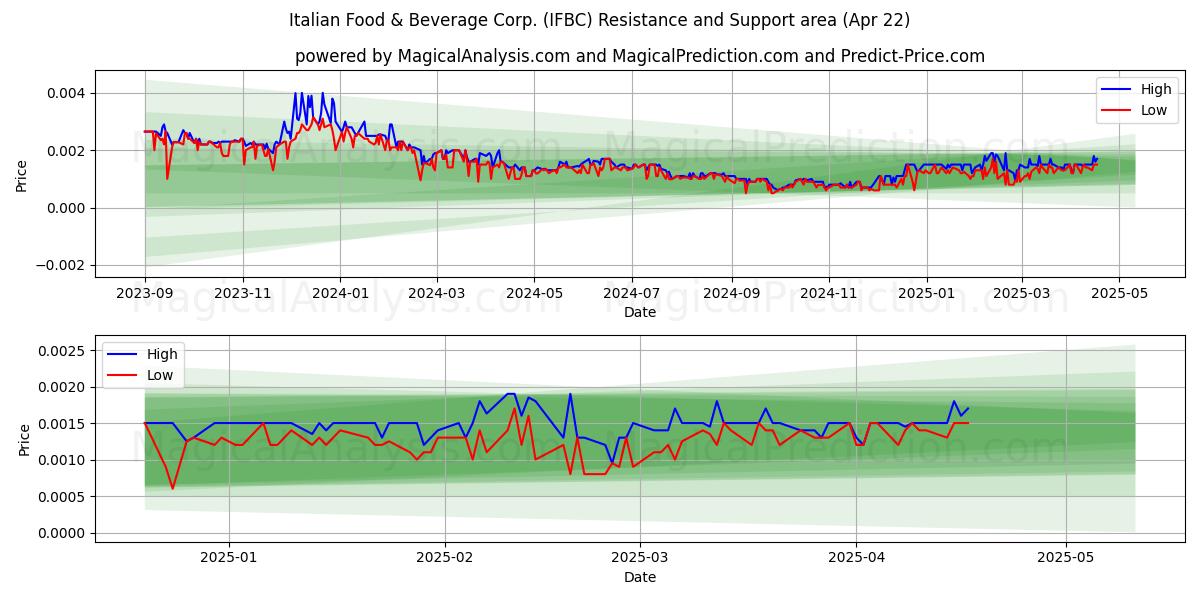Click the '2024-01' tick label on the top x-axis
Viewport: 1200px width, 600px height.
tap(340, 293)
